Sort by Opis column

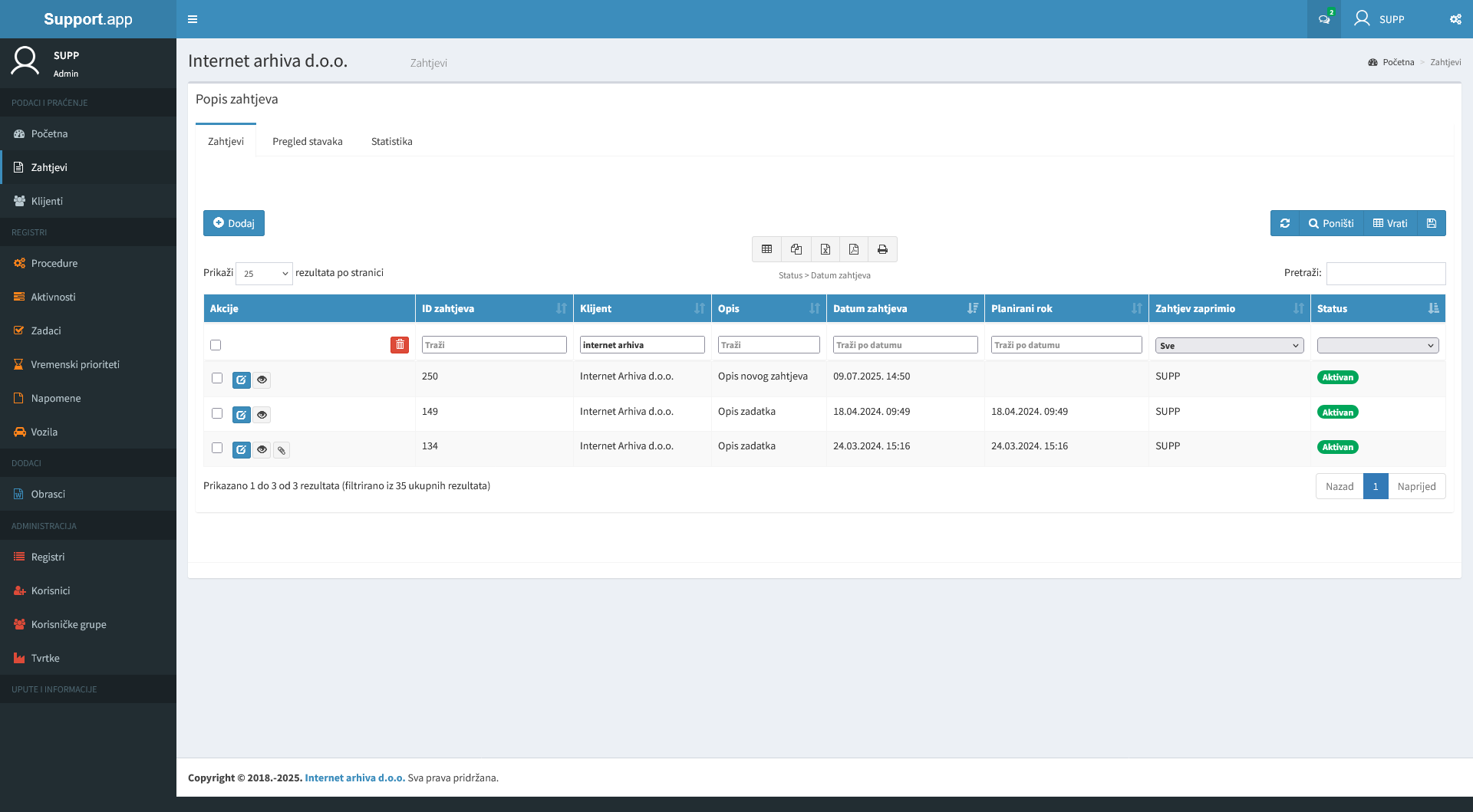click(x=769, y=308)
